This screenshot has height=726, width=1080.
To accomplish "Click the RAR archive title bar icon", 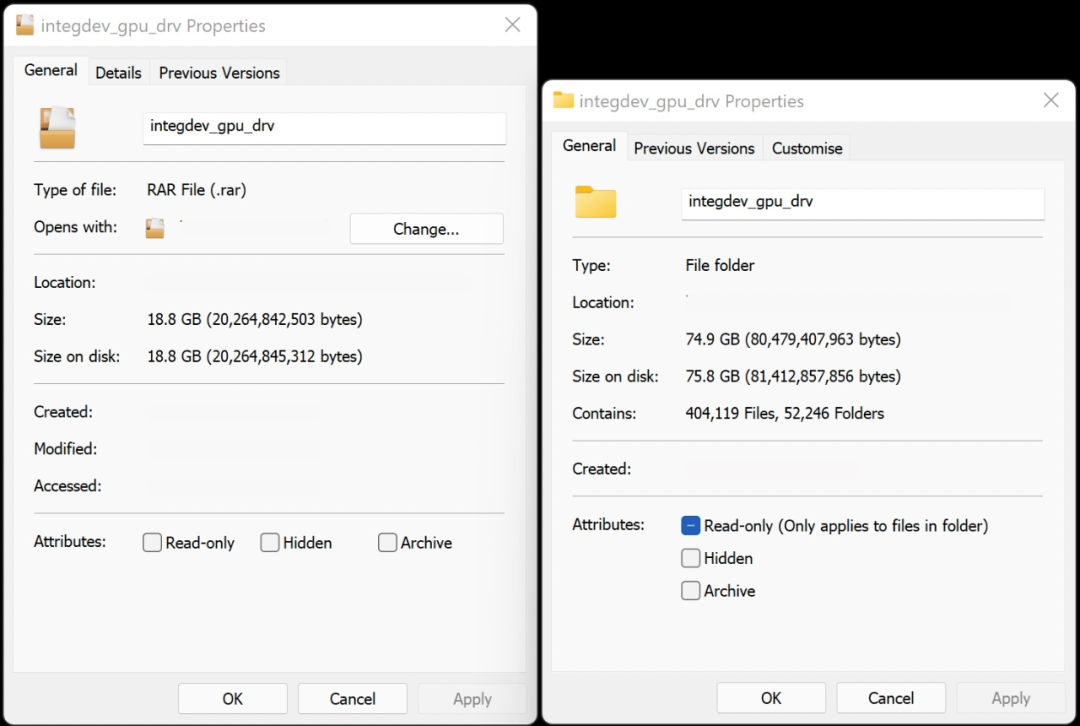I will (25, 26).
